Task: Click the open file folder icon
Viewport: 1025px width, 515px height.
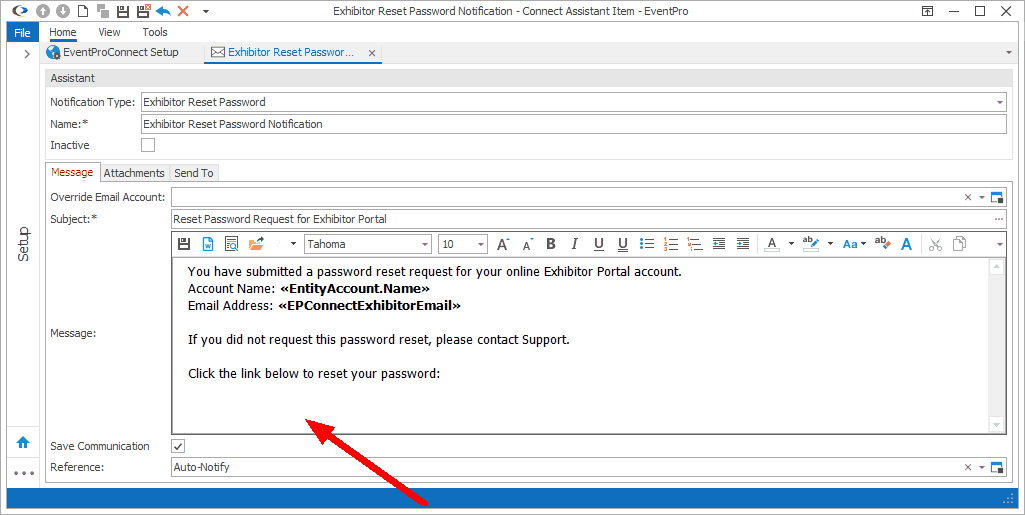Action: pos(256,244)
